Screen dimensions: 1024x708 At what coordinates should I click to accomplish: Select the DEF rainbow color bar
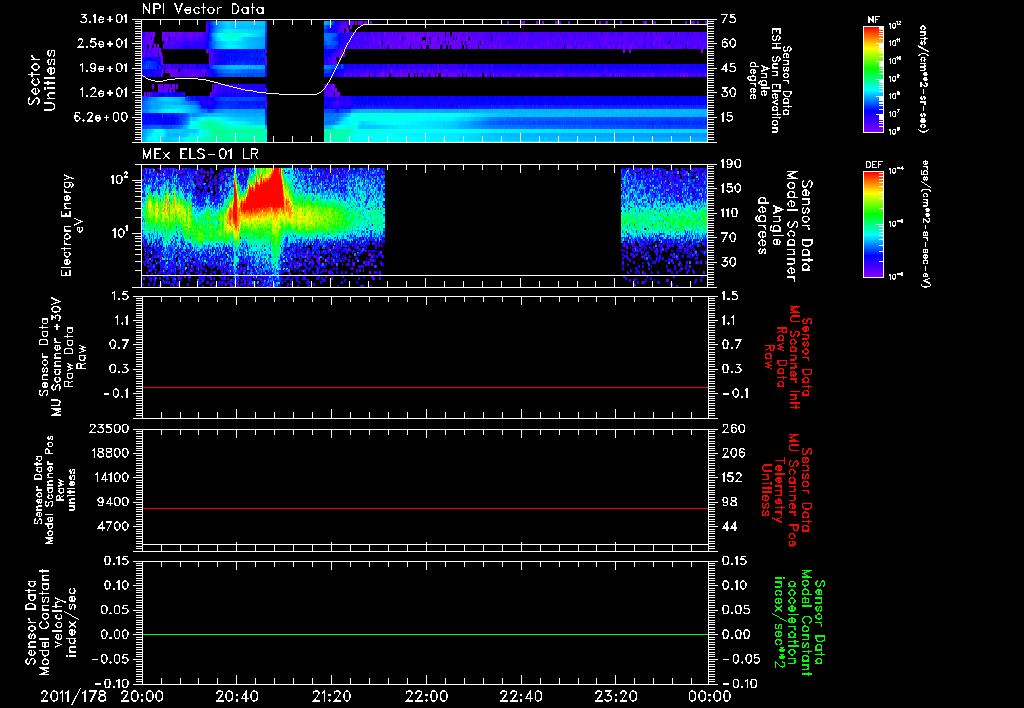tap(873, 224)
